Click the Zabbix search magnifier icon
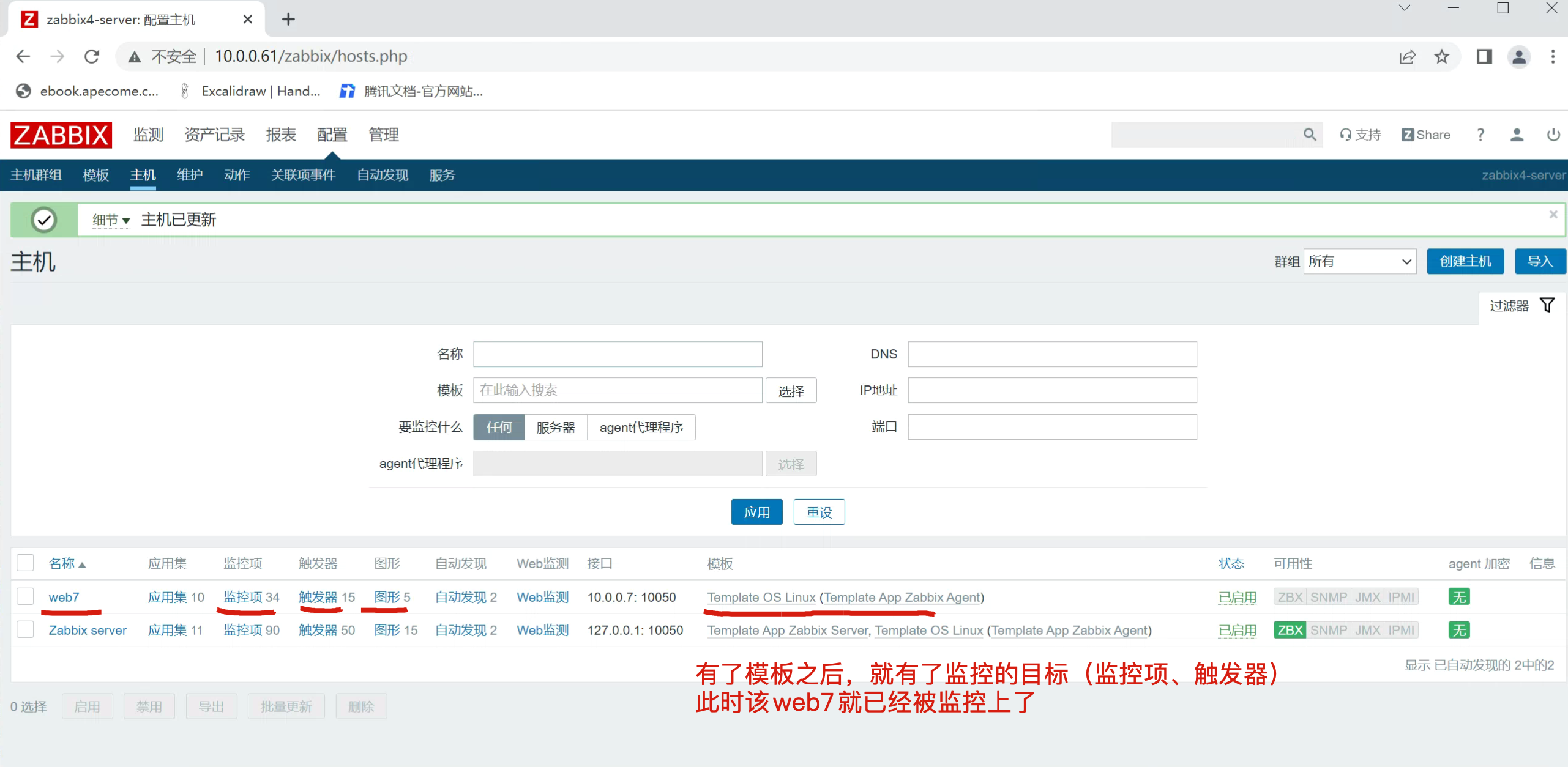Screen dimensions: 1568x767 click(x=1309, y=135)
